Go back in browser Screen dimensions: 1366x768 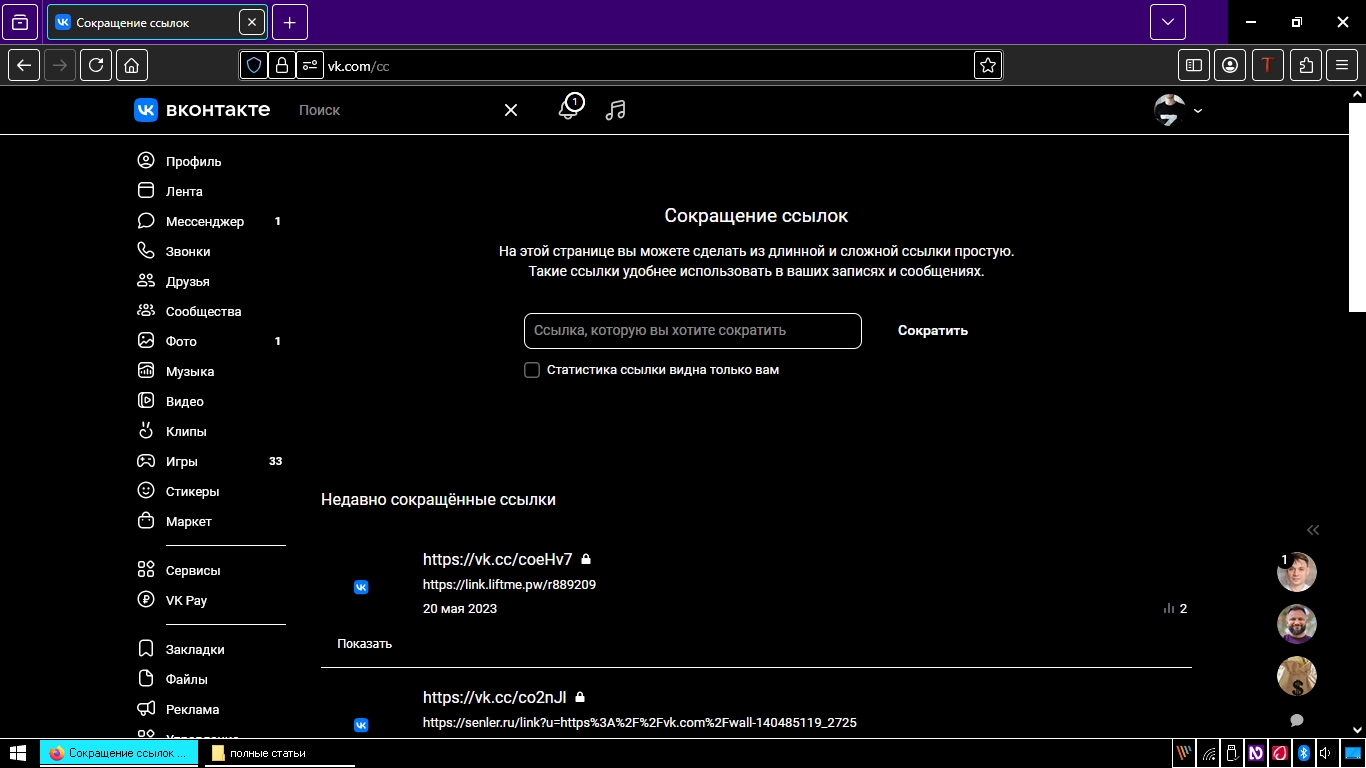point(24,65)
